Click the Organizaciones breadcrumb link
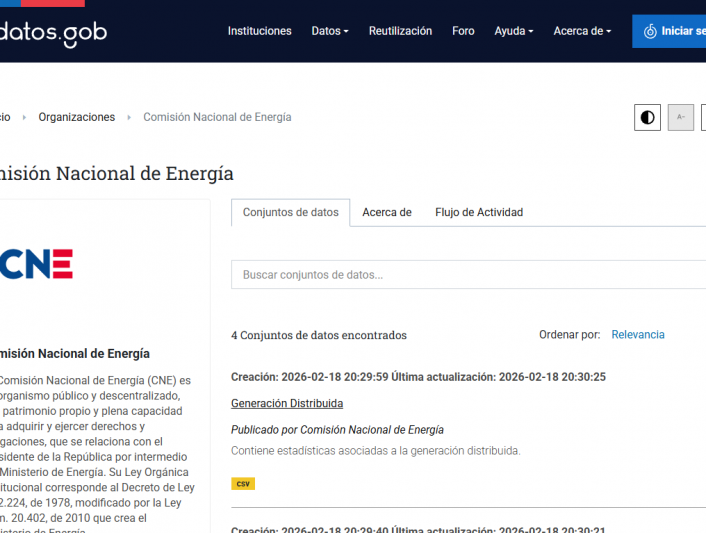706x533 pixels. (x=77, y=117)
